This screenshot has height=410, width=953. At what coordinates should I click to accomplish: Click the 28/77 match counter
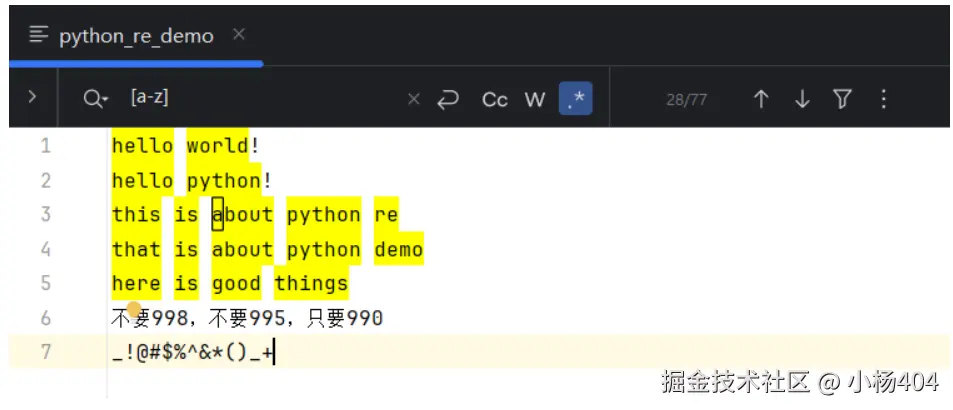tap(686, 100)
